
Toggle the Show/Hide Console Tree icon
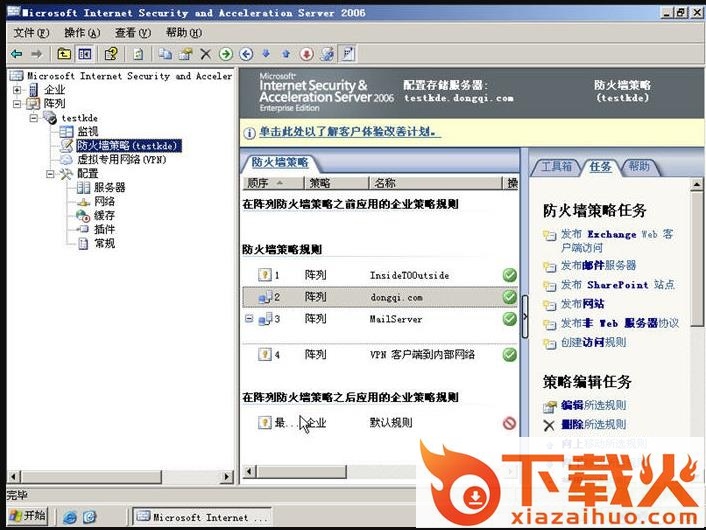tap(85, 54)
